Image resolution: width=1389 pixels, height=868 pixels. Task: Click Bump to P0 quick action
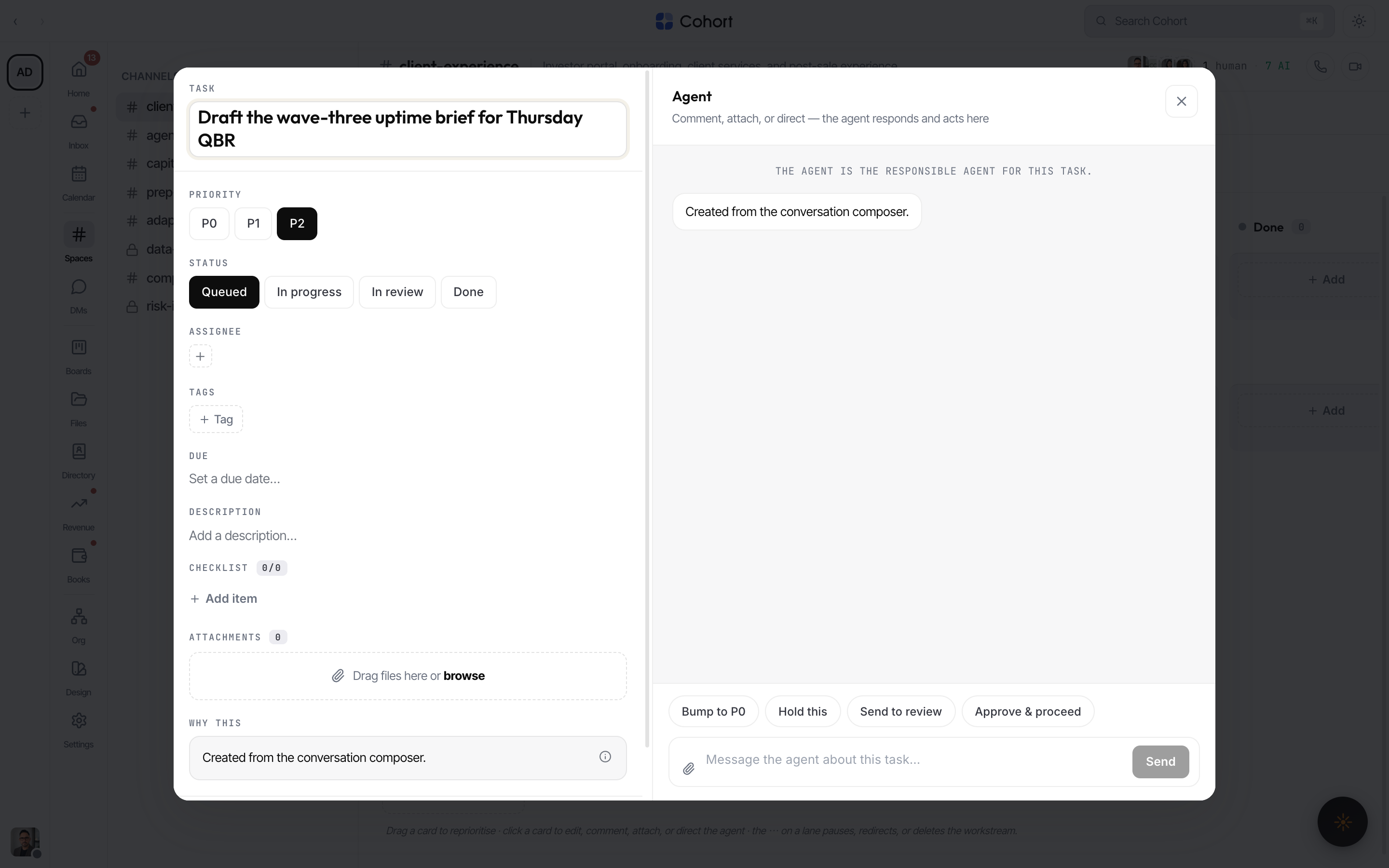pyautogui.click(x=713, y=712)
